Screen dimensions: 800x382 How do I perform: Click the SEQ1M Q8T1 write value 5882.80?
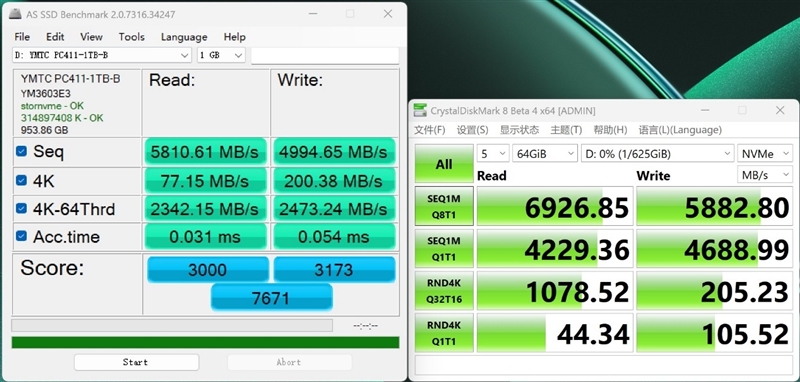714,206
